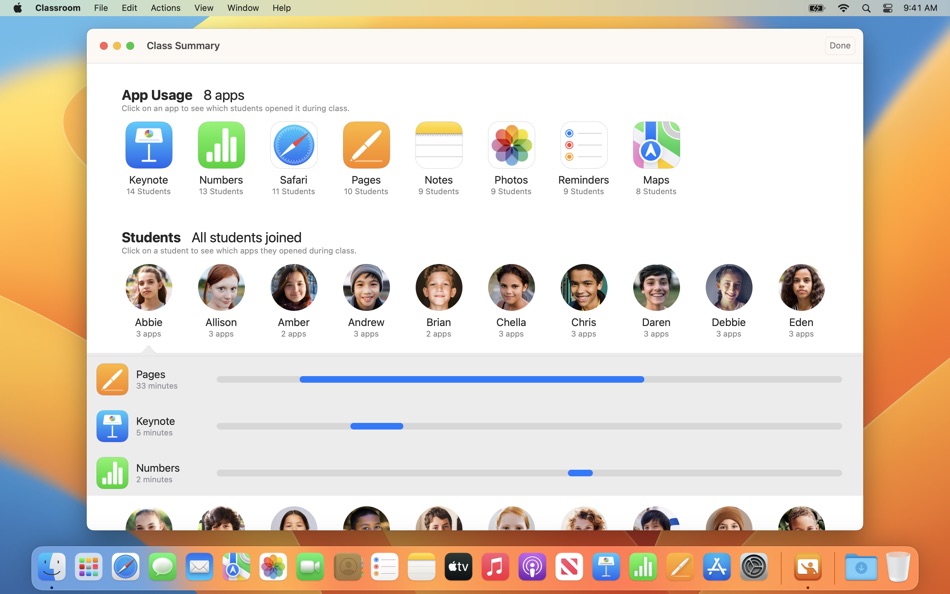Open the Window menu

tap(243, 8)
